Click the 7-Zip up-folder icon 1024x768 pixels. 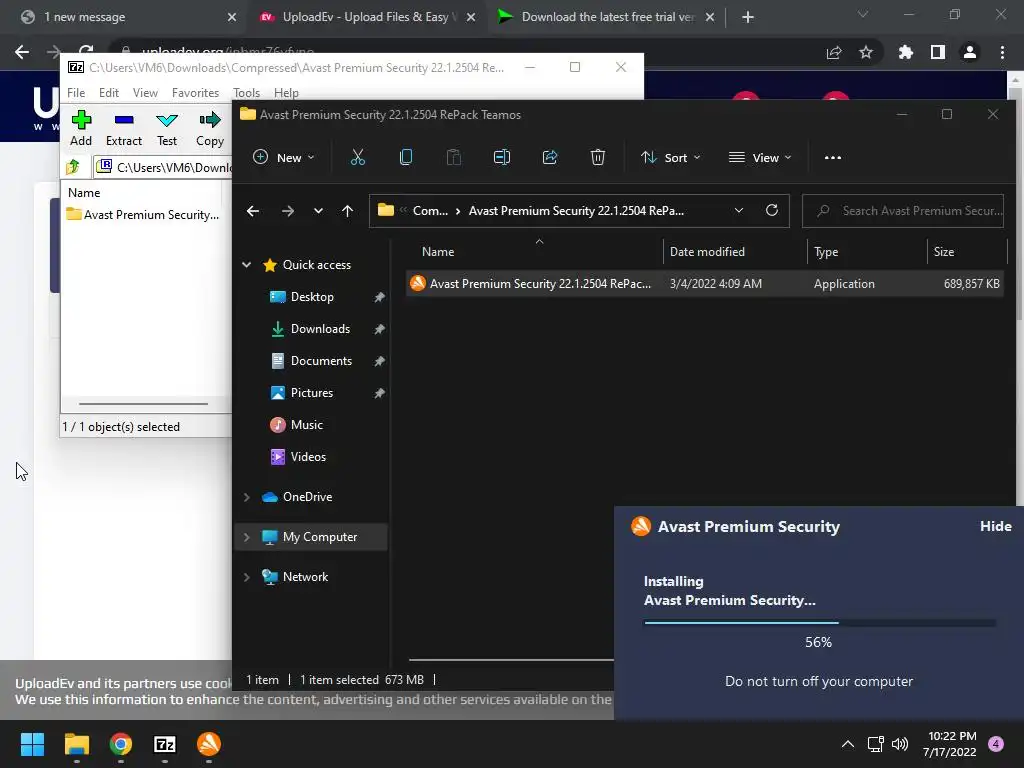[73, 167]
